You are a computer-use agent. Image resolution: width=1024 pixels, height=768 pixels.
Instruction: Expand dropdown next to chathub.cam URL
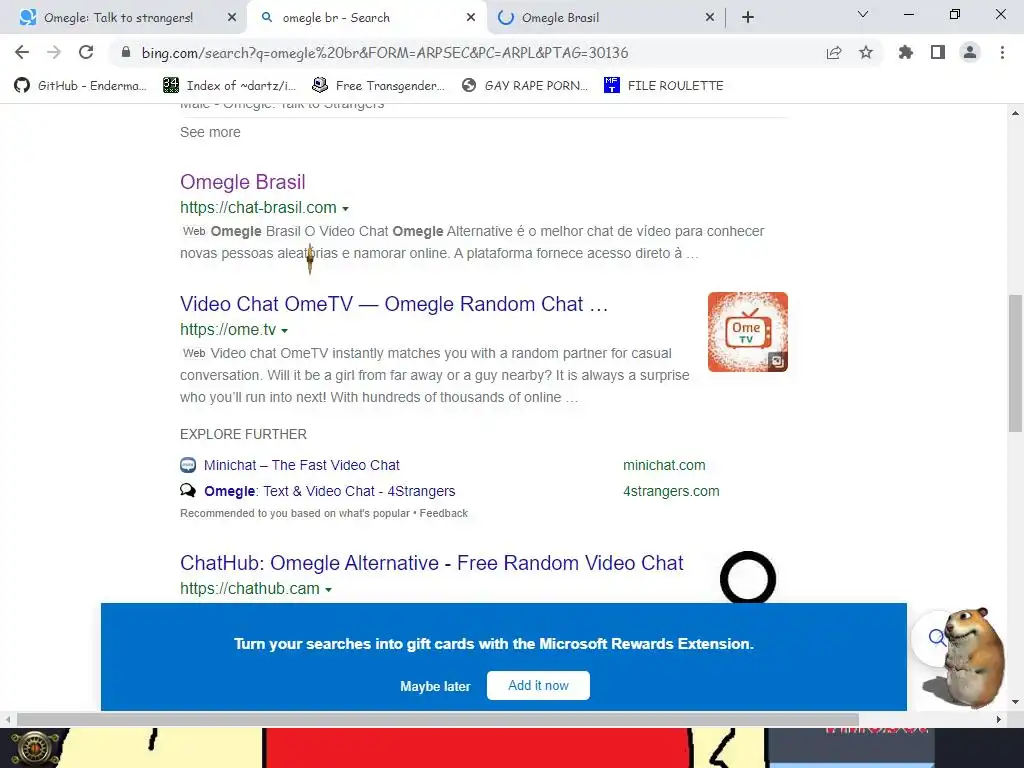[328, 589]
